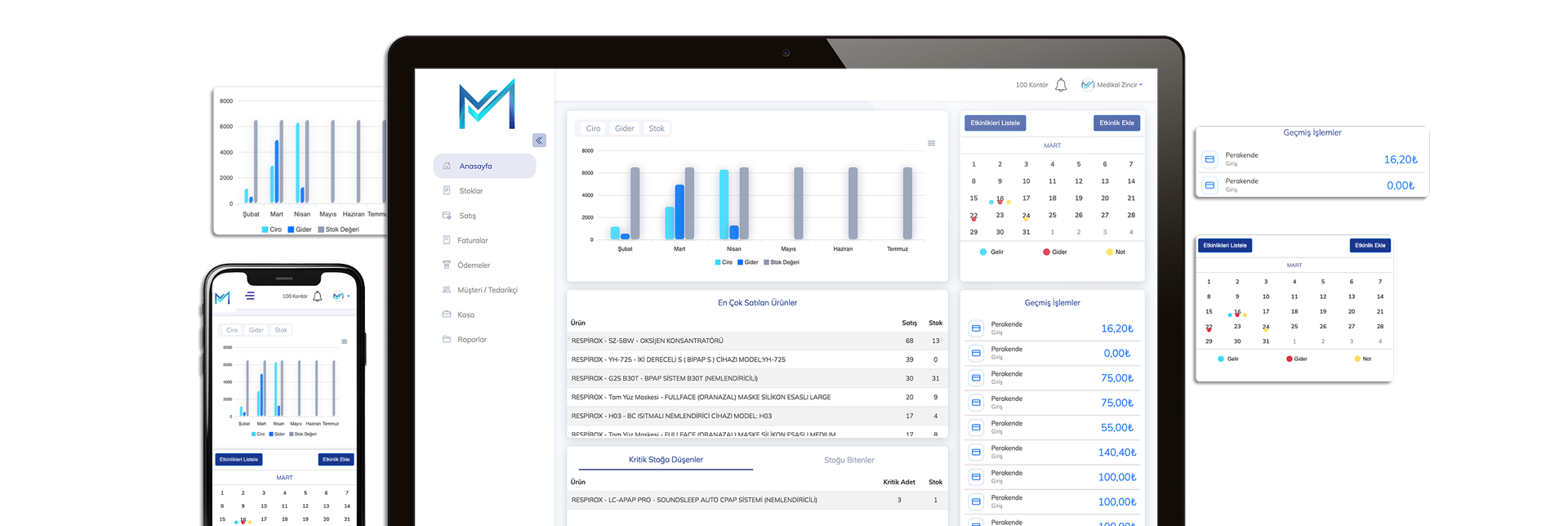Viewport: 1568px width, 526px height.
Task: Select the Ödemeler icon in the sidebar
Action: (447, 265)
